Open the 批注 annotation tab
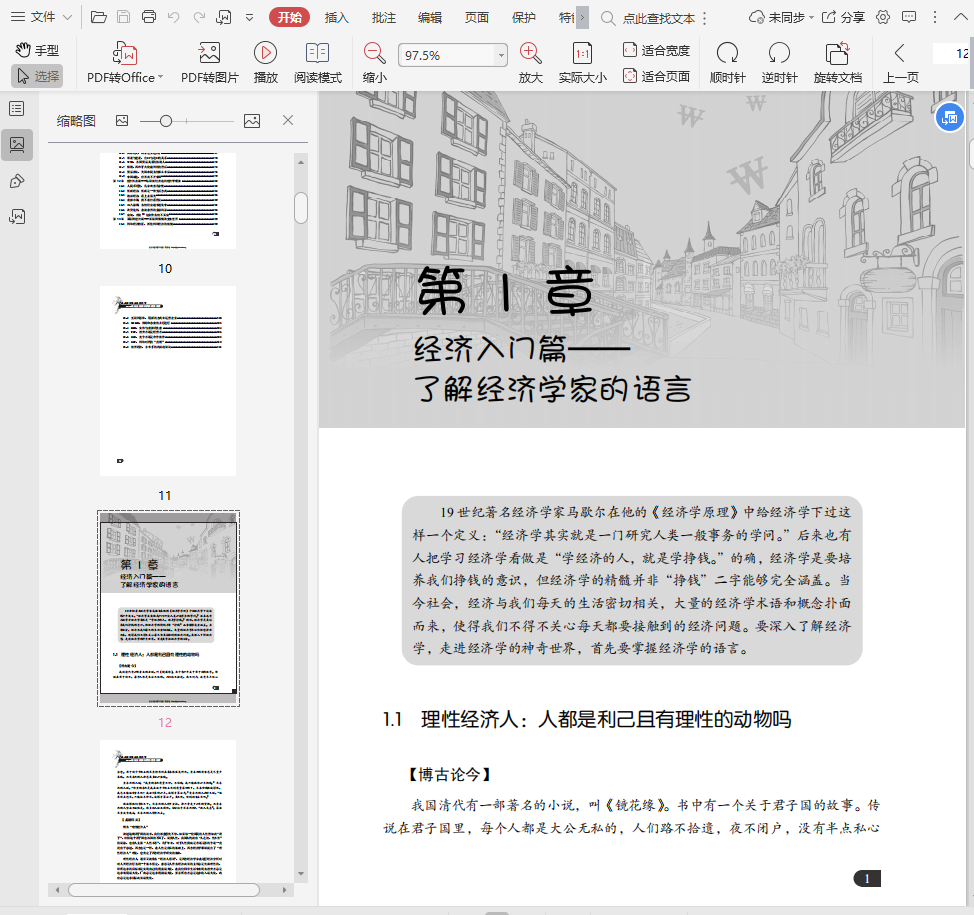 [383, 17]
